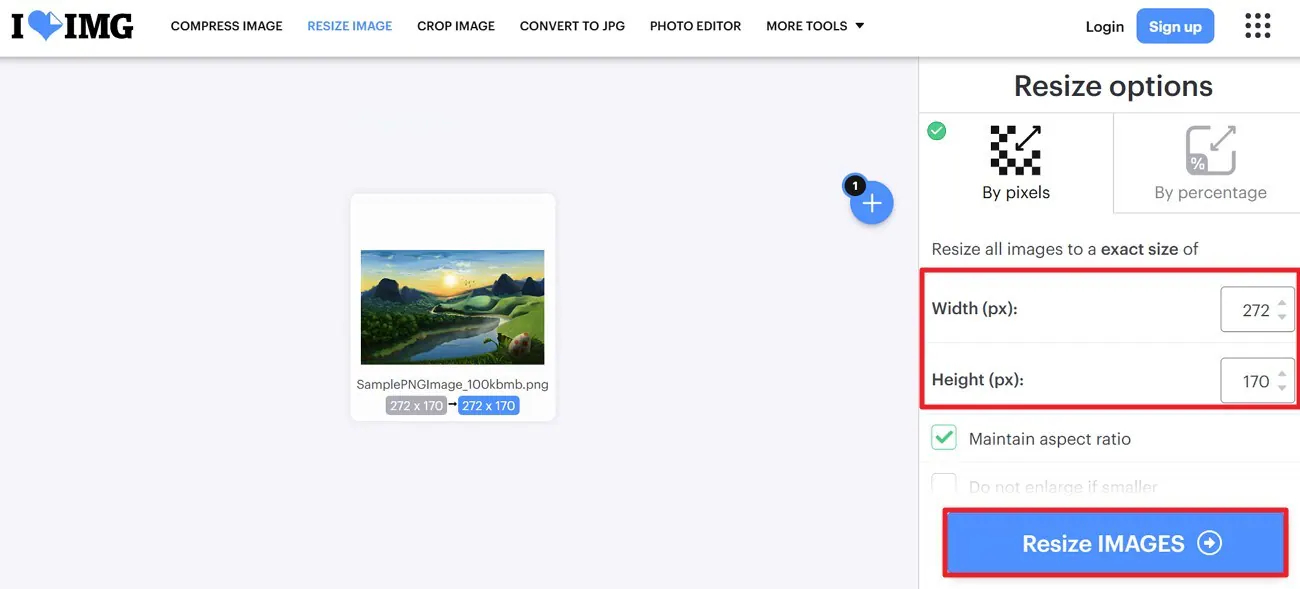
Task: Click the Resize options heading
Action: pos(1113,86)
